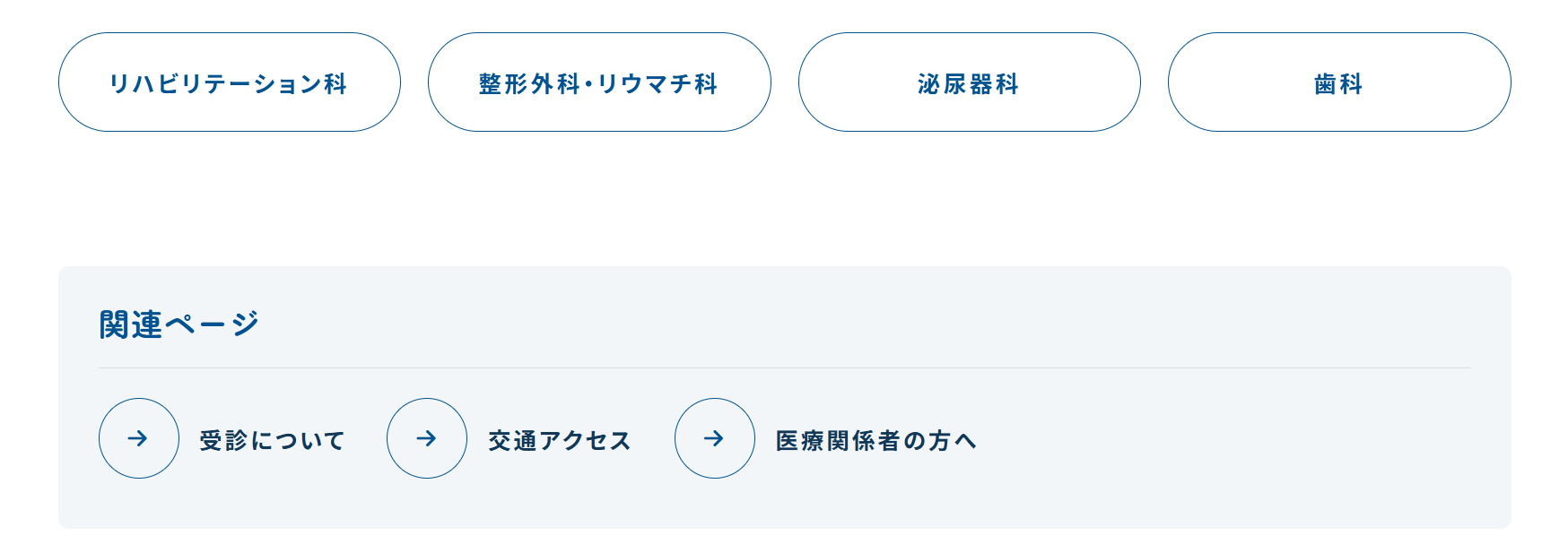Select the leftmost department pill at the top

(x=230, y=82)
